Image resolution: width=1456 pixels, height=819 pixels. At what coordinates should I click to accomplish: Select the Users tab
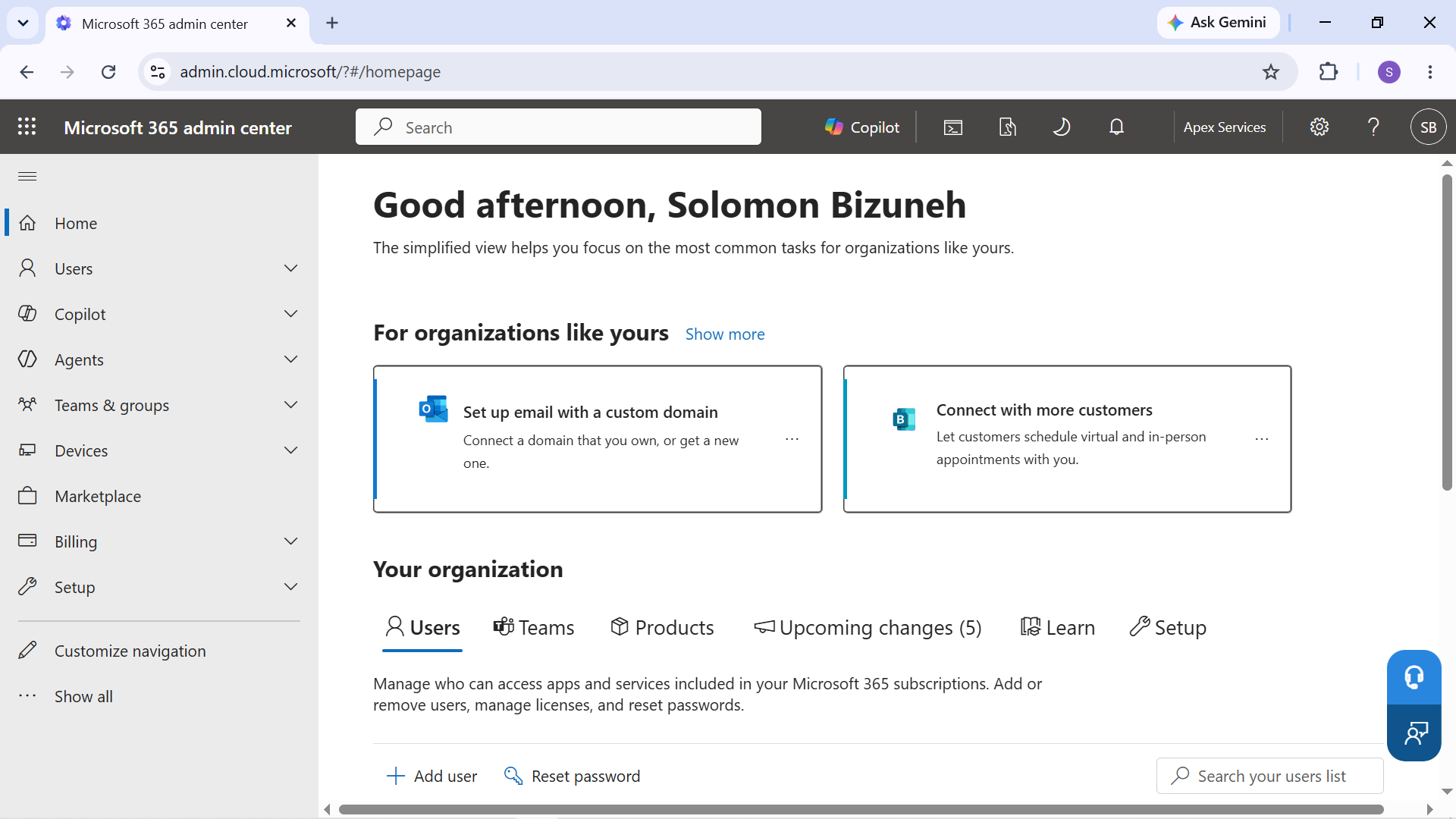[422, 628]
